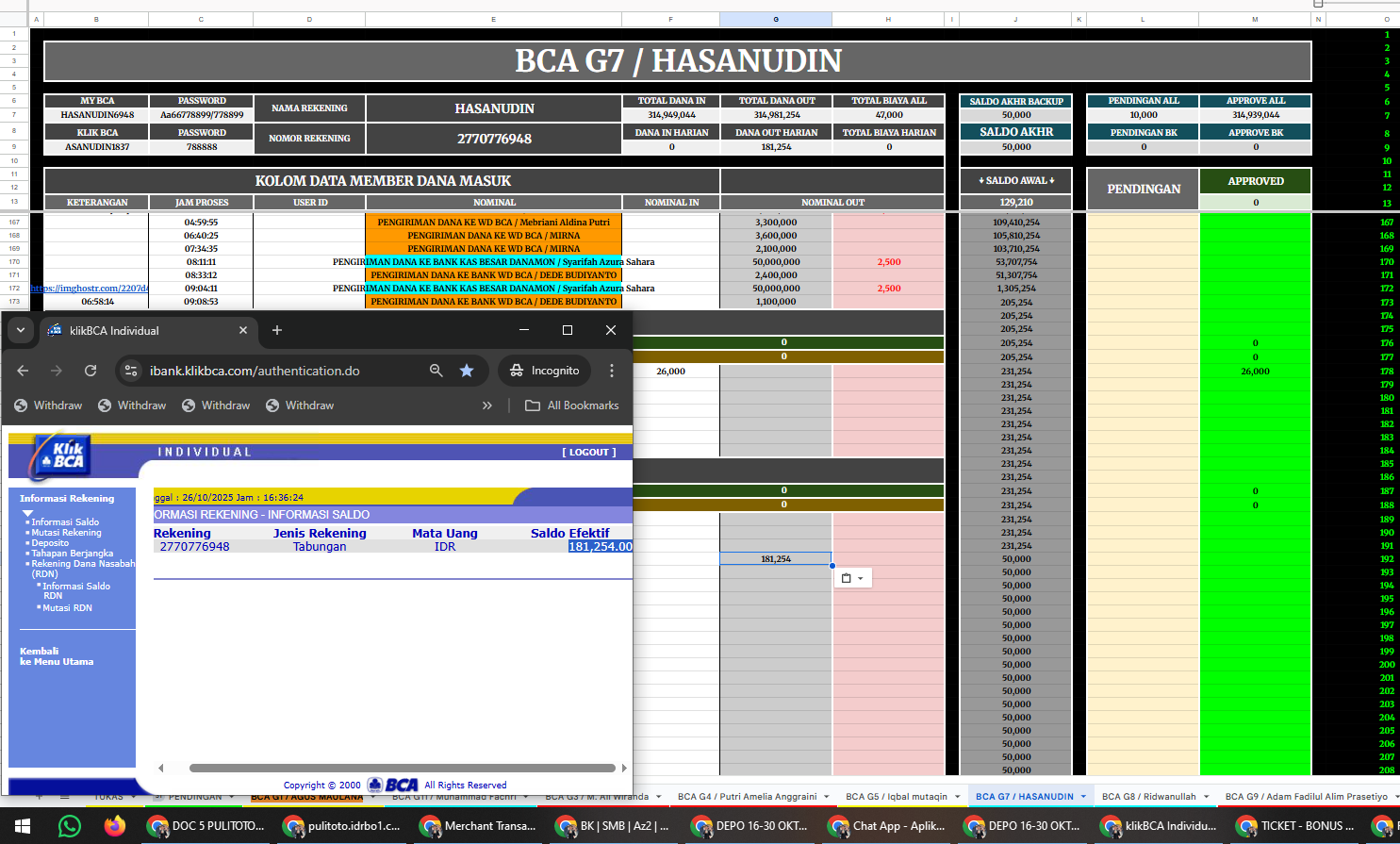Open the All Bookmarks folder
The width and height of the screenshot is (1400, 844).
click(x=572, y=405)
